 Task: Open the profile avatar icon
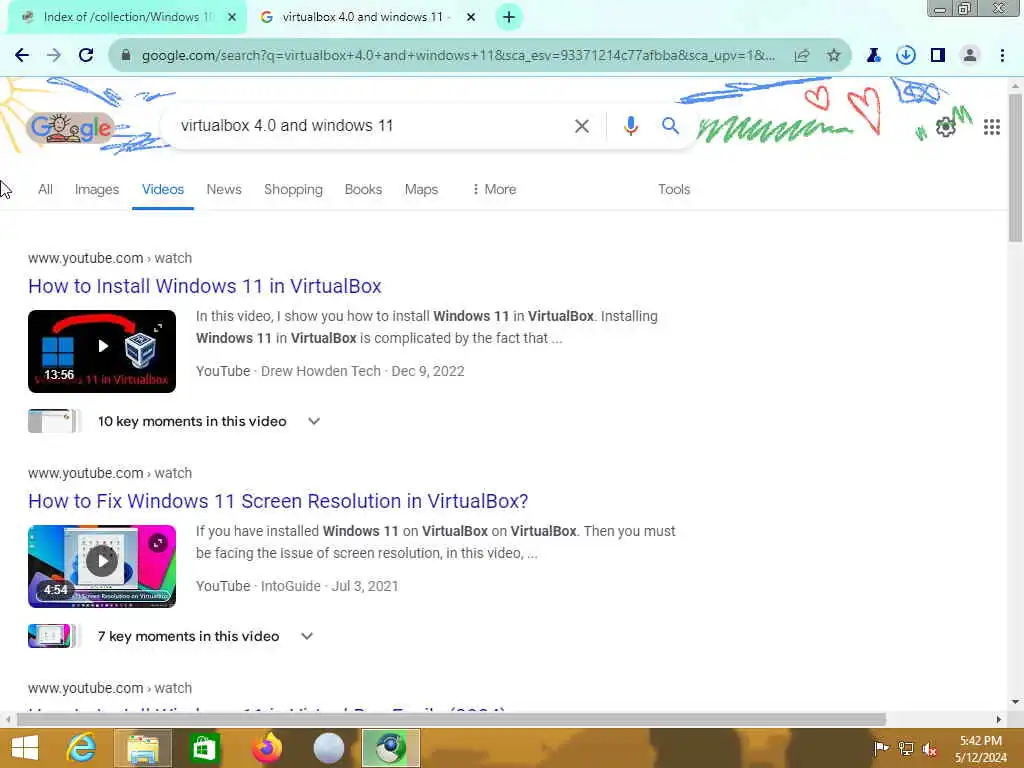click(x=970, y=56)
